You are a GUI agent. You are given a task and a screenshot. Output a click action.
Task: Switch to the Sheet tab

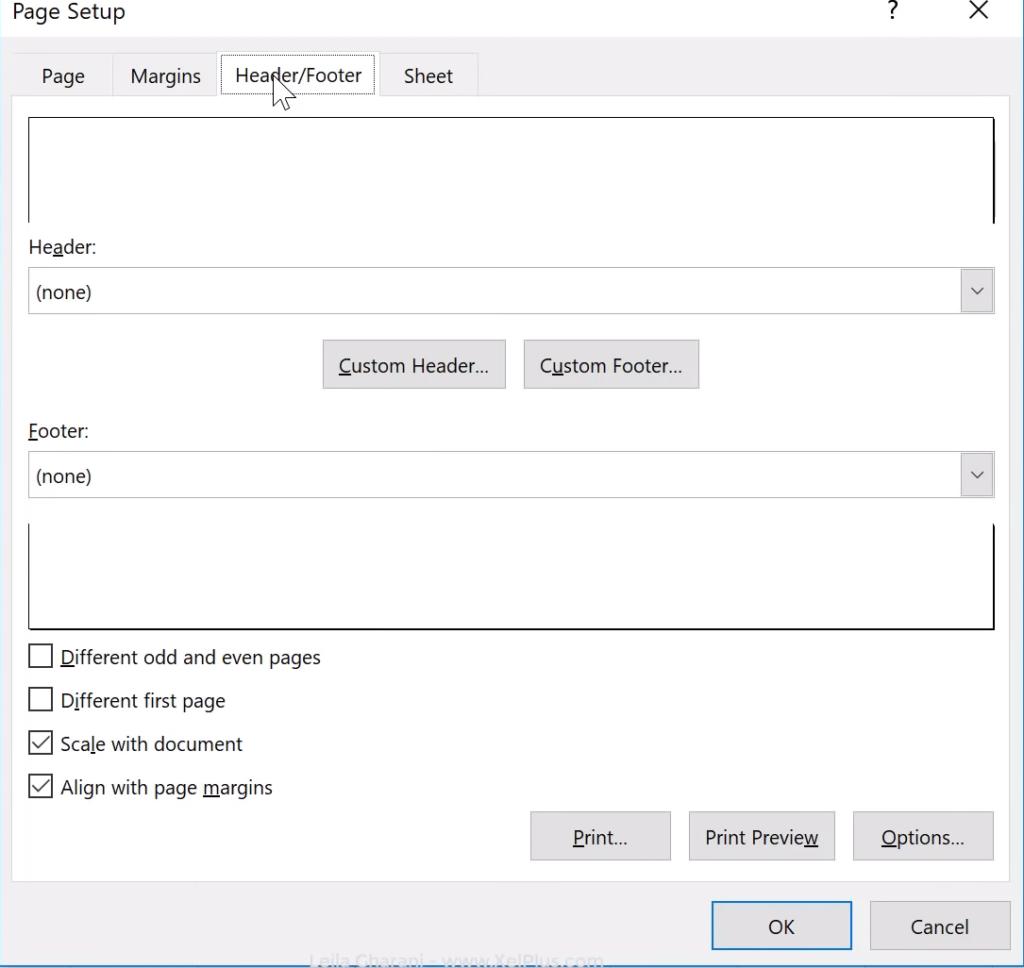pos(427,75)
